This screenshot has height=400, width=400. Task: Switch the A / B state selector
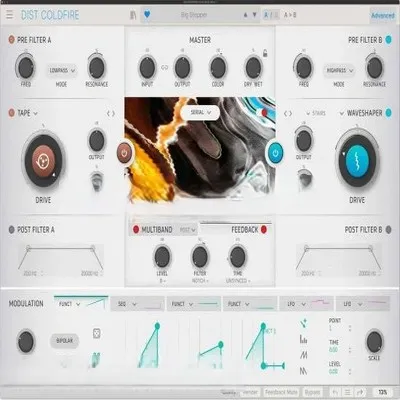(271, 15)
